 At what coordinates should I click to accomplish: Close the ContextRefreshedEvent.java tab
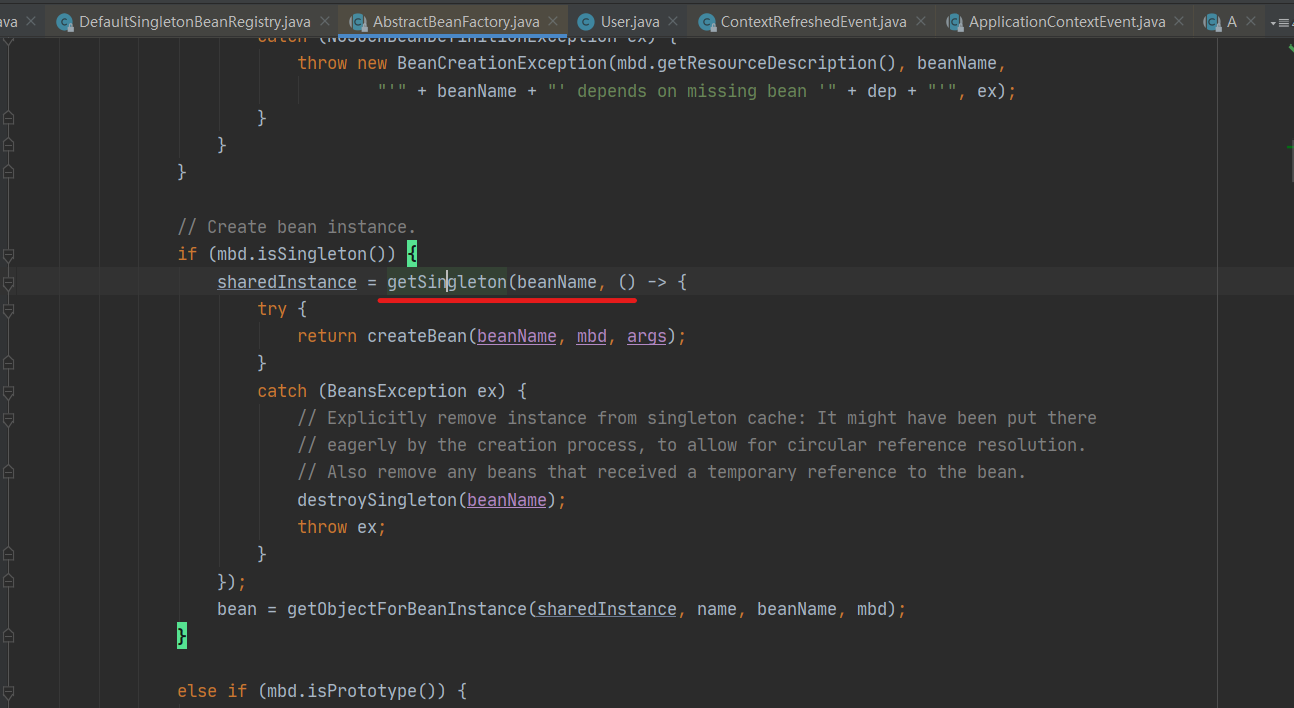point(922,21)
